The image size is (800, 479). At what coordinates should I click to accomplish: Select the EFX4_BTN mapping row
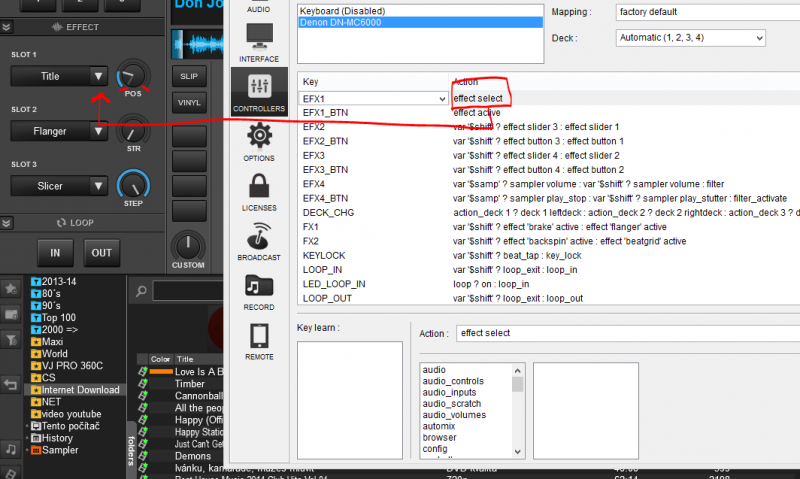(x=549, y=198)
